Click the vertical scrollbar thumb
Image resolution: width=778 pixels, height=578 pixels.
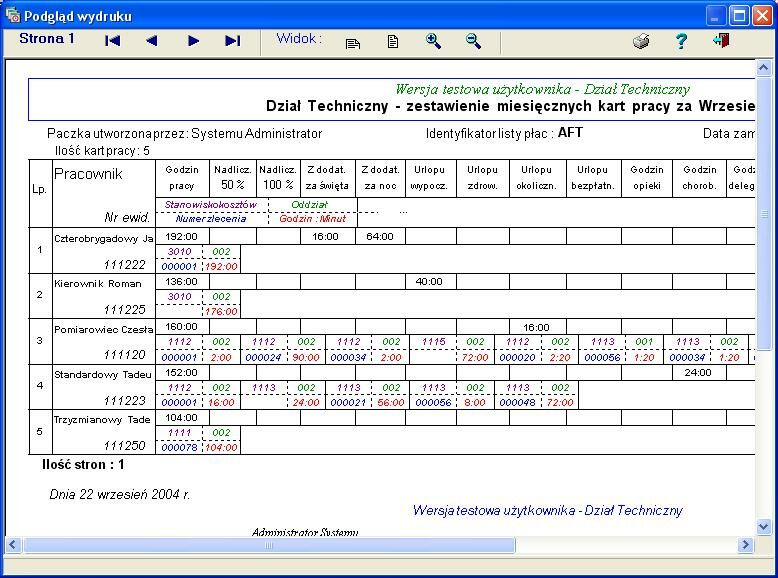764,213
